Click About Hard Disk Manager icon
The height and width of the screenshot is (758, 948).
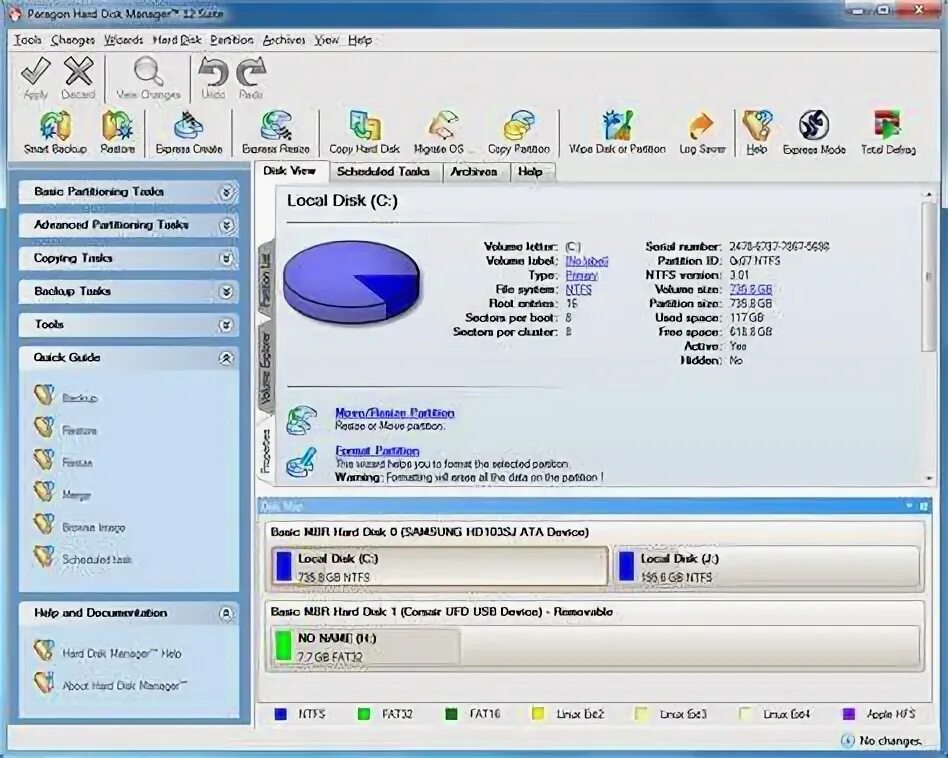(x=45, y=683)
